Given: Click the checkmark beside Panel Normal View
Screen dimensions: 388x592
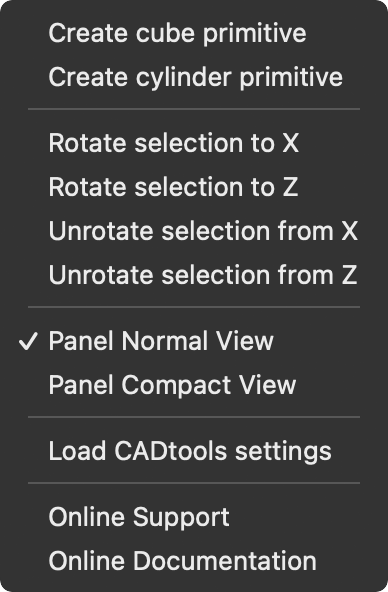Looking at the screenshot, I should tap(28, 341).
